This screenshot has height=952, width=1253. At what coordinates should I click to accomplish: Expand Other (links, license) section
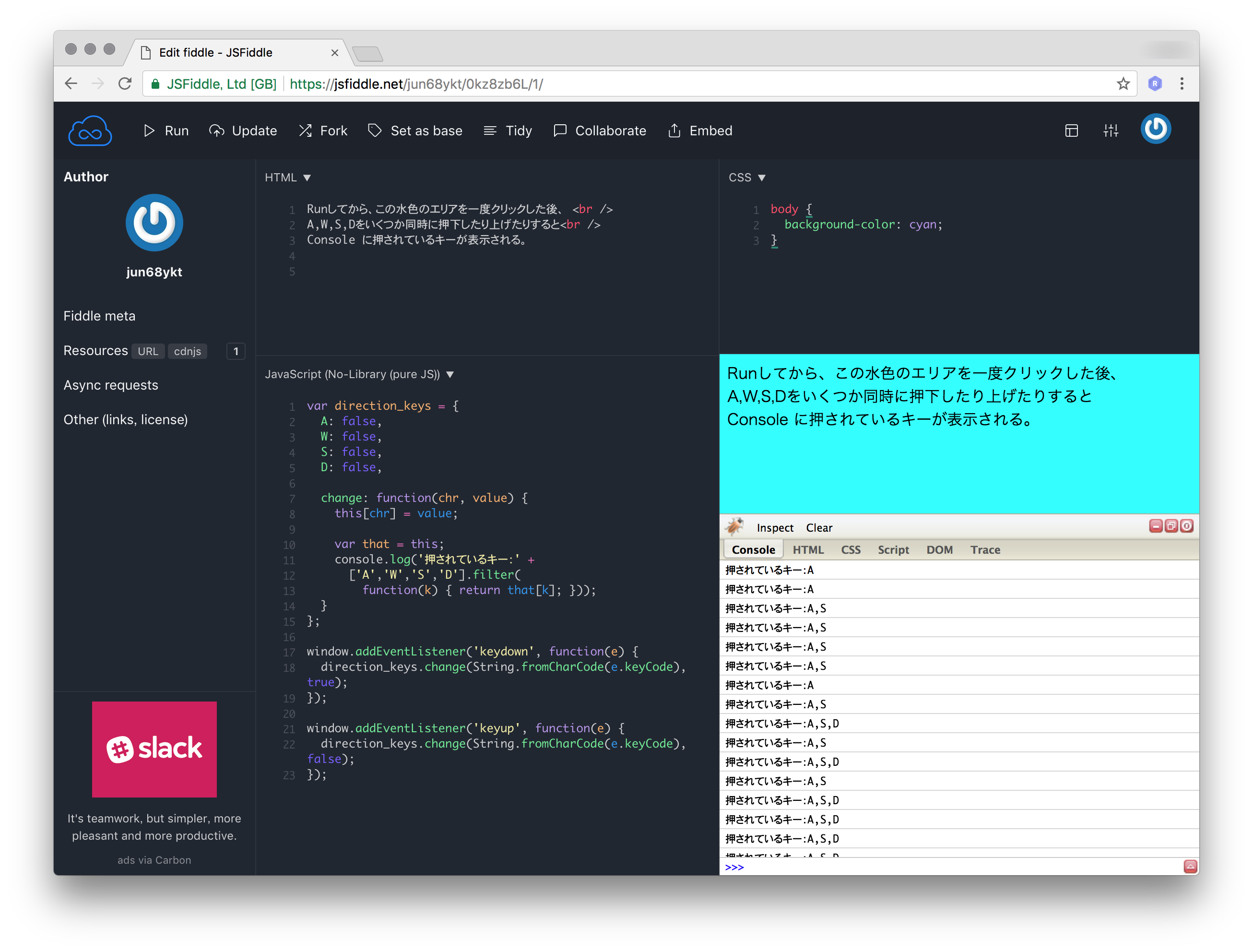(126, 420)
